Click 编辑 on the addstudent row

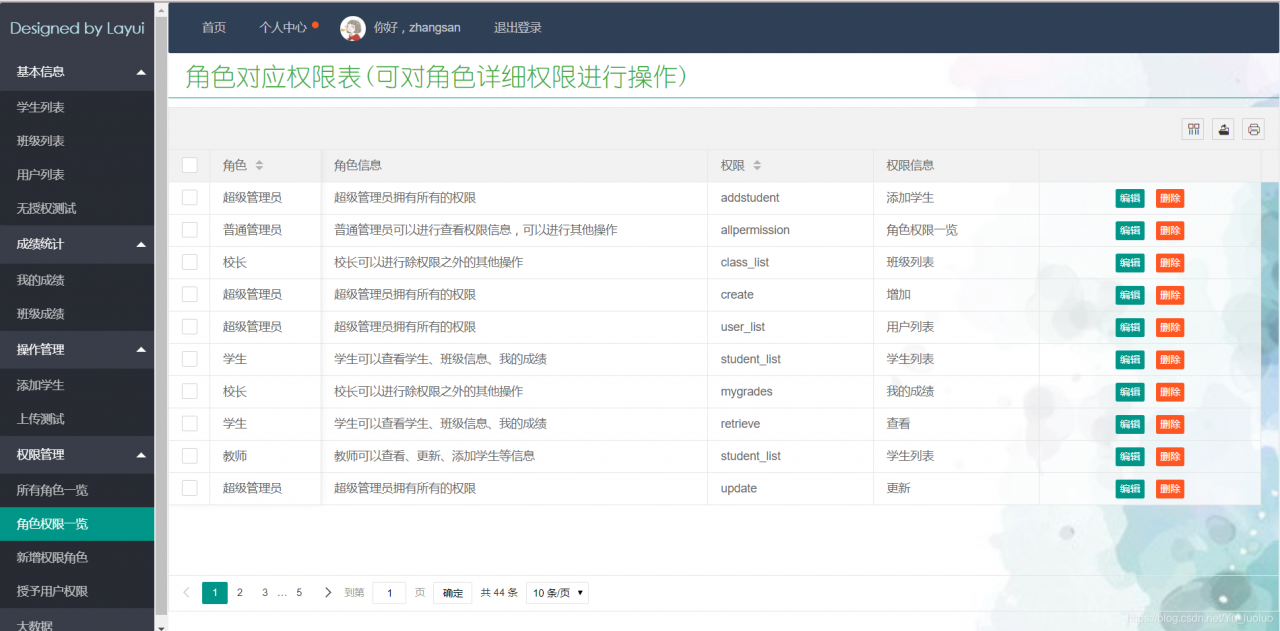tap(1129, 197)
